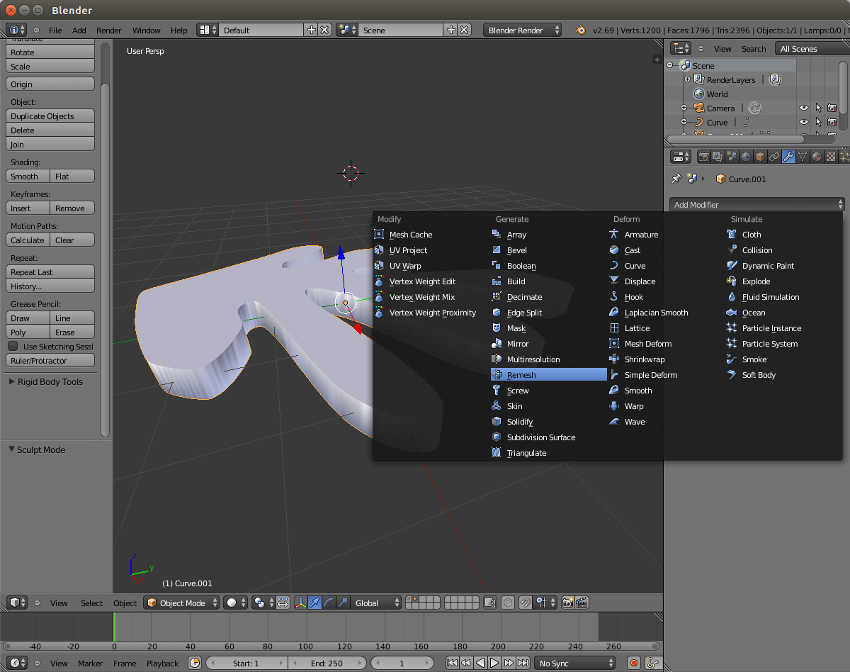The width and height of the screenshot is (850, 672).
Task: Open the Modifiers wrench properties tab
Action: click(788, 156)
